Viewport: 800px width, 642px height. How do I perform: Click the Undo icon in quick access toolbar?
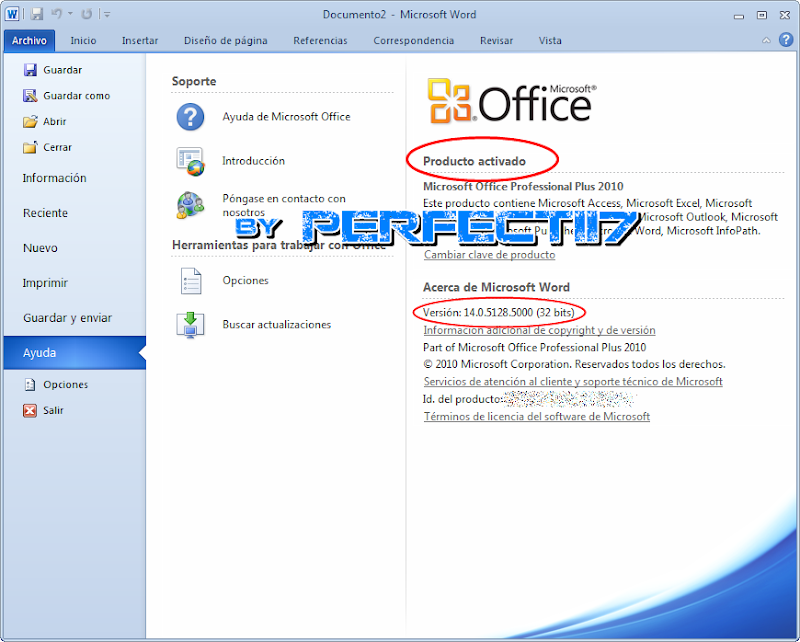[56, 14]
